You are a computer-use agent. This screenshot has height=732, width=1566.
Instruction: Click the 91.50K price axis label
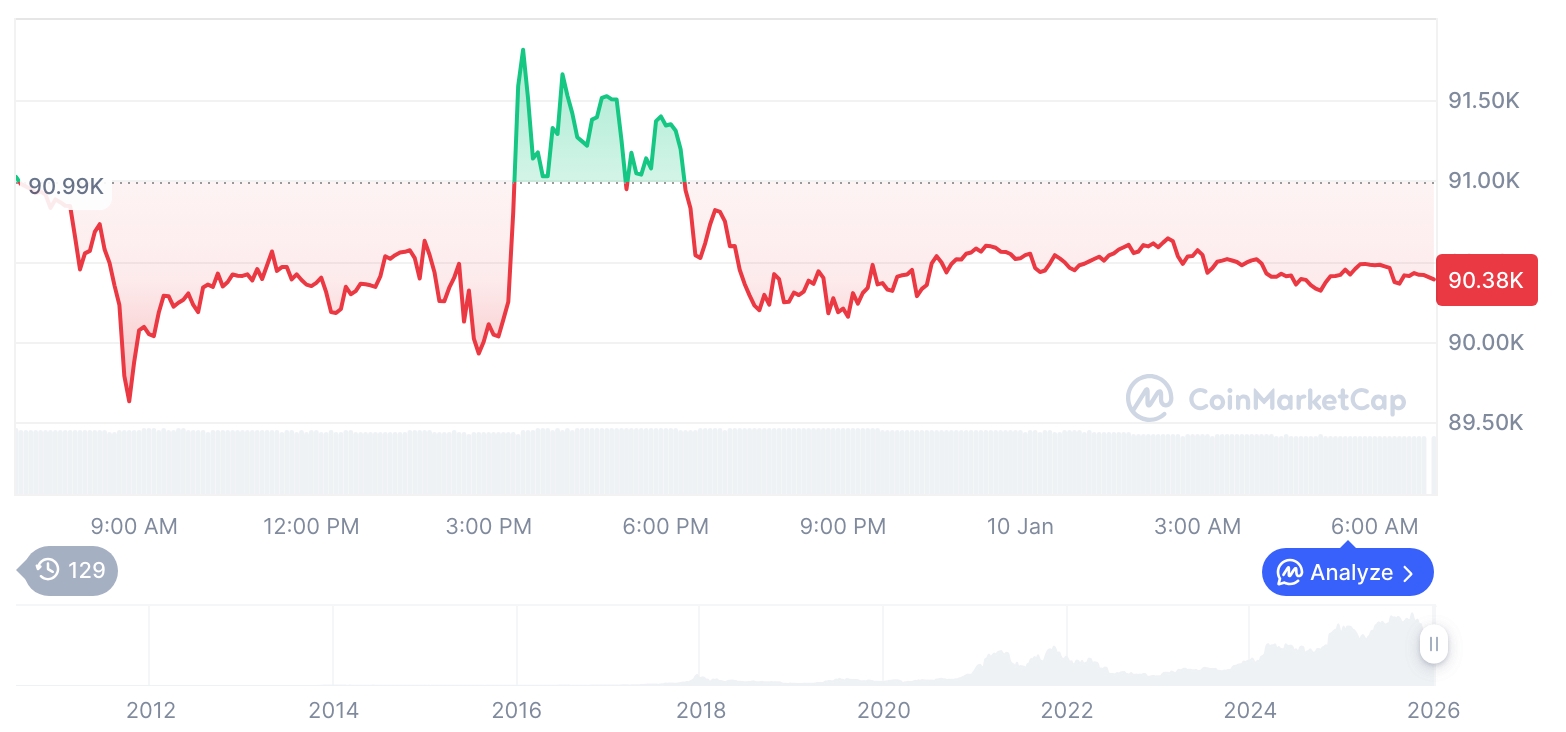1484,101
